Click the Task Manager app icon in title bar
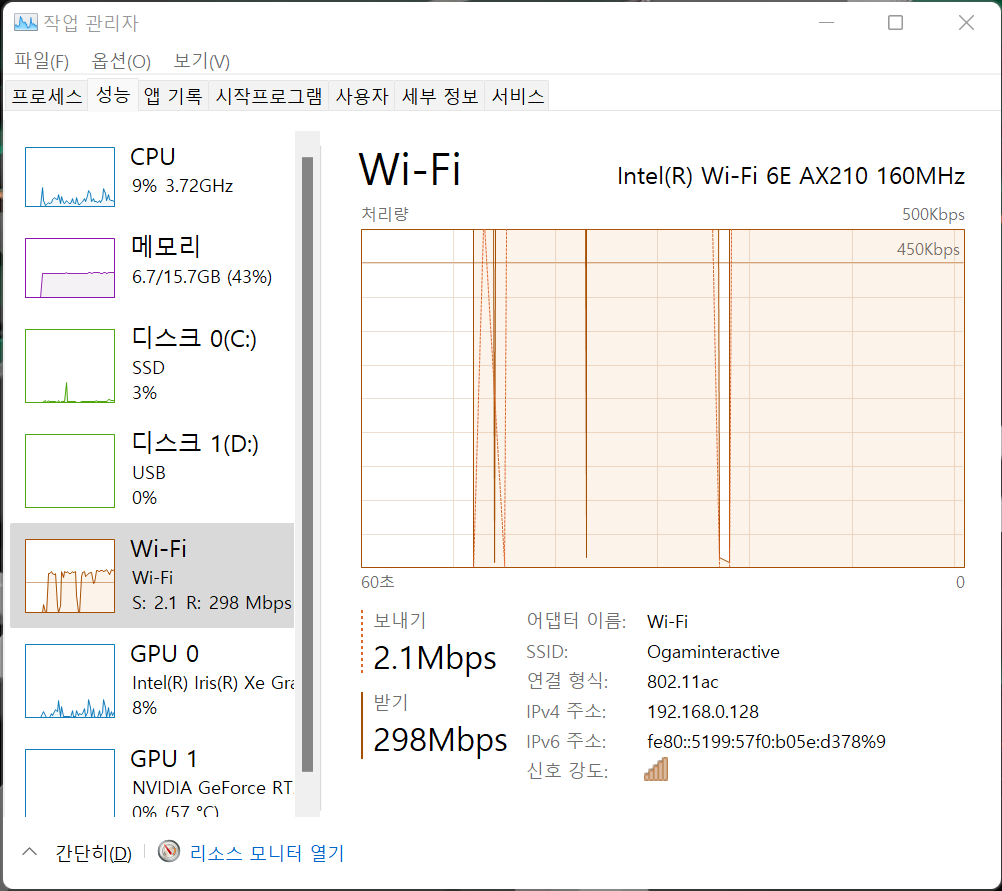Viewport: 1002px width, 891px height. [26, 23]
